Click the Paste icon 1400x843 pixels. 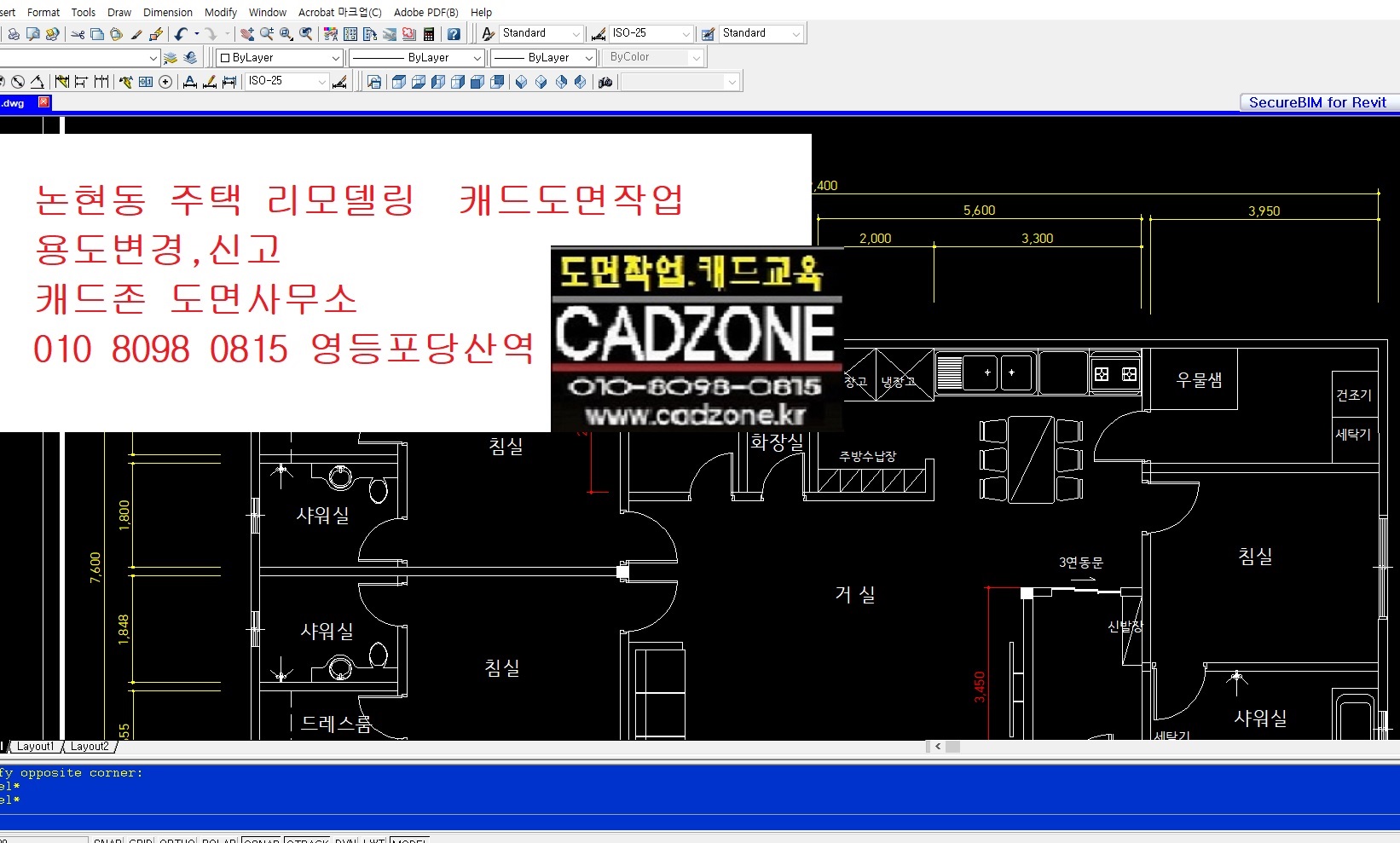click(117, 34)
